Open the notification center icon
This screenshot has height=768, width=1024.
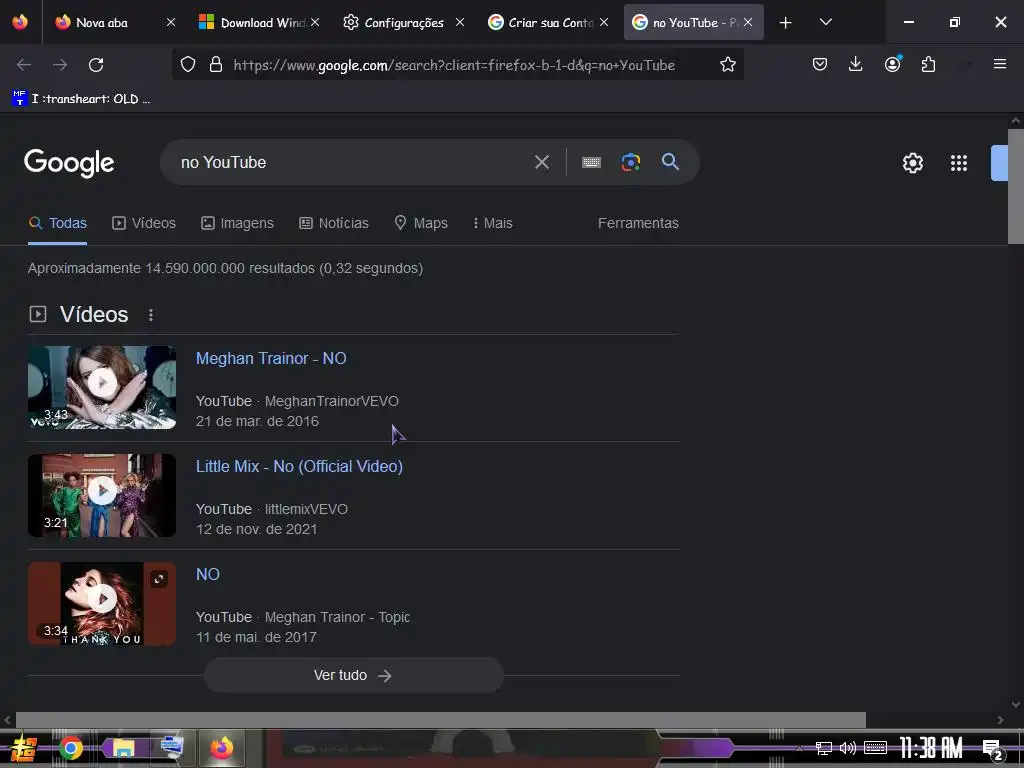click(x=993, y=749)
